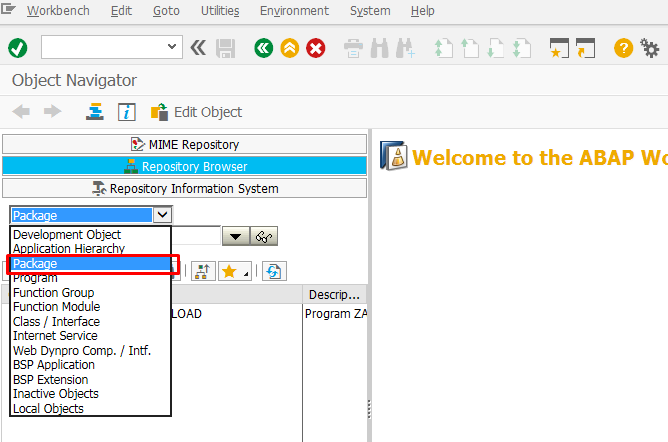Collapse command field with double chevron icon
The width and height of the screenshot is (668, 442).
(198, 47)
